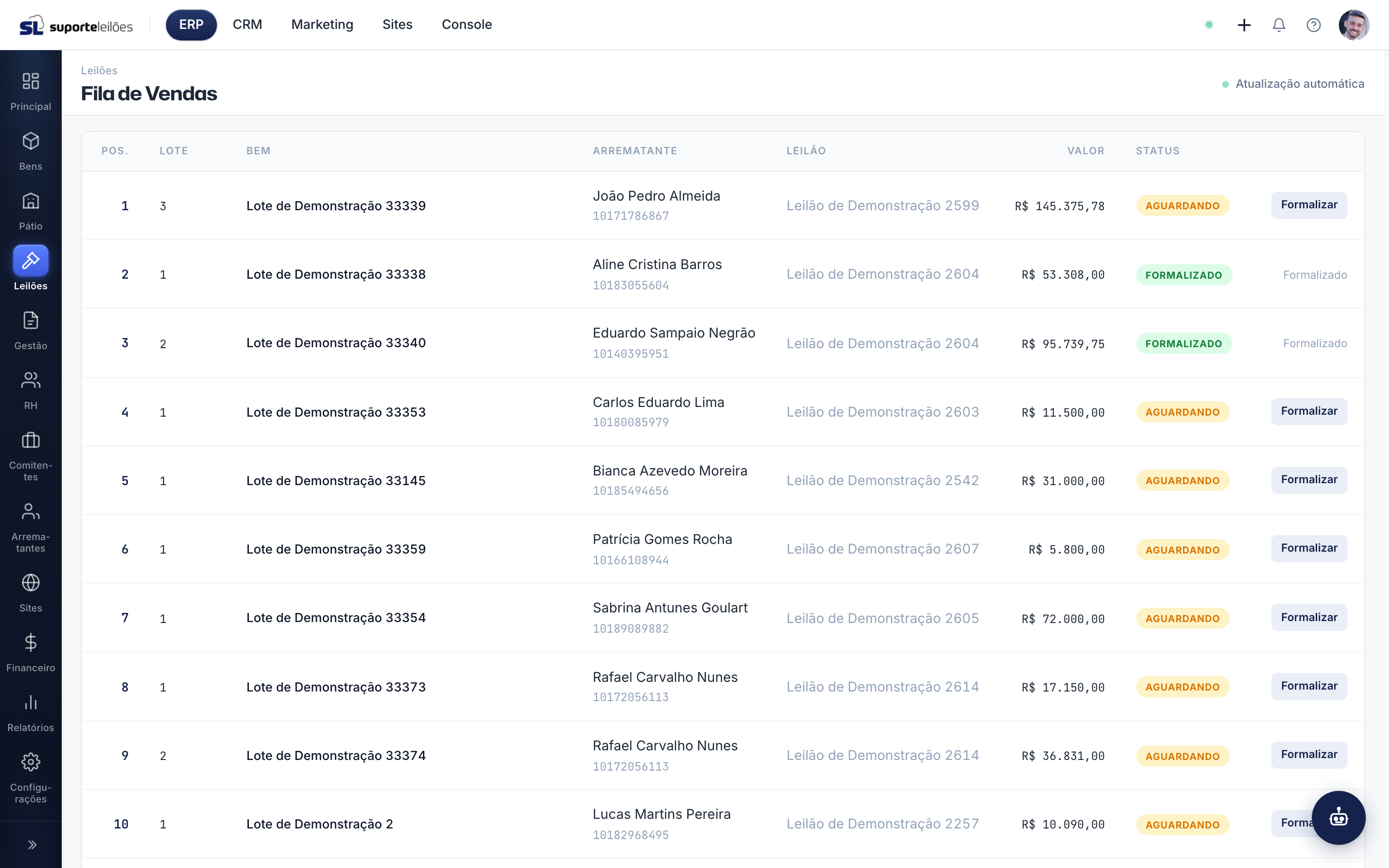Image resolution: width=1389 pixels, height=868 pixels.
Task: Formalizar sale for Lote de Demonstração 33354
Action: pyautogui.click(x=1308, y=617)
